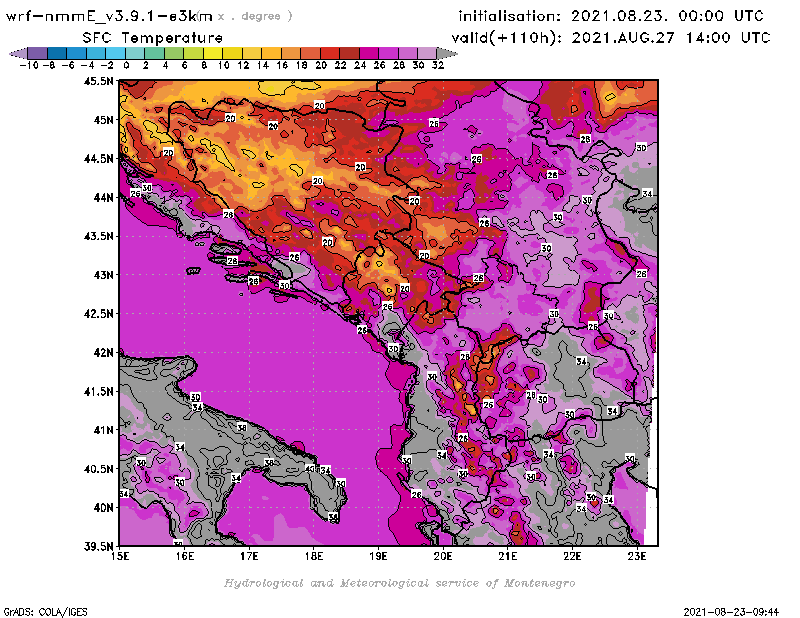Click the 45N latitude label
Screen dimensions: 800x618
click(x=102, y=120)
